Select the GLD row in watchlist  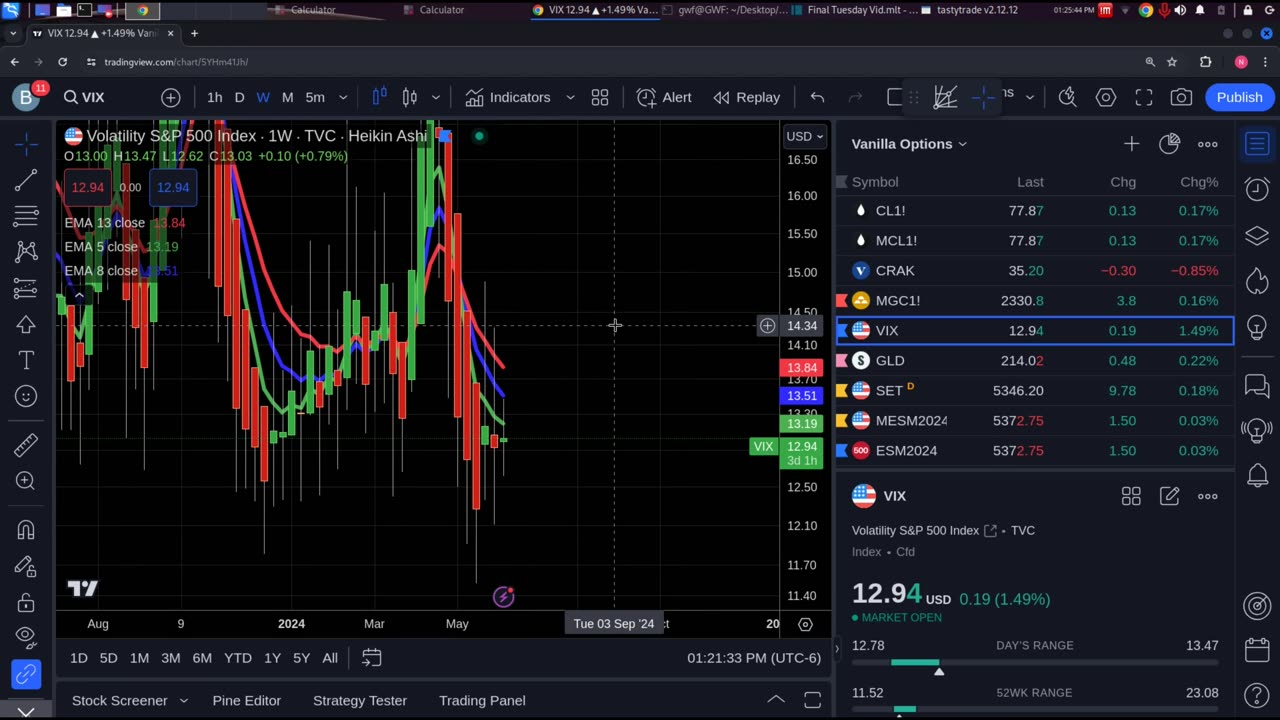click(x=1035, y=360)
